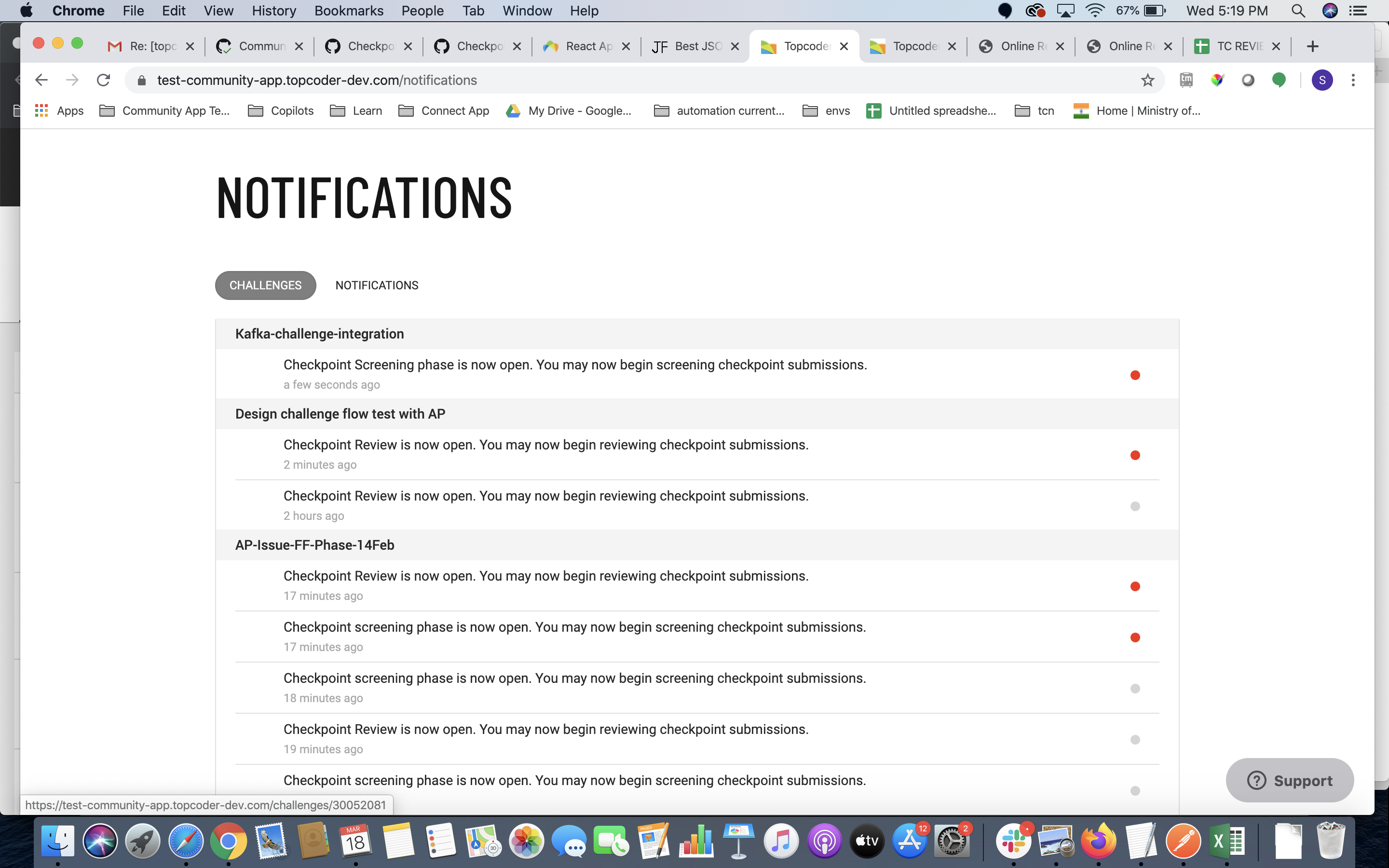Open Spotlight search in the menu bar

point(1298,11)
